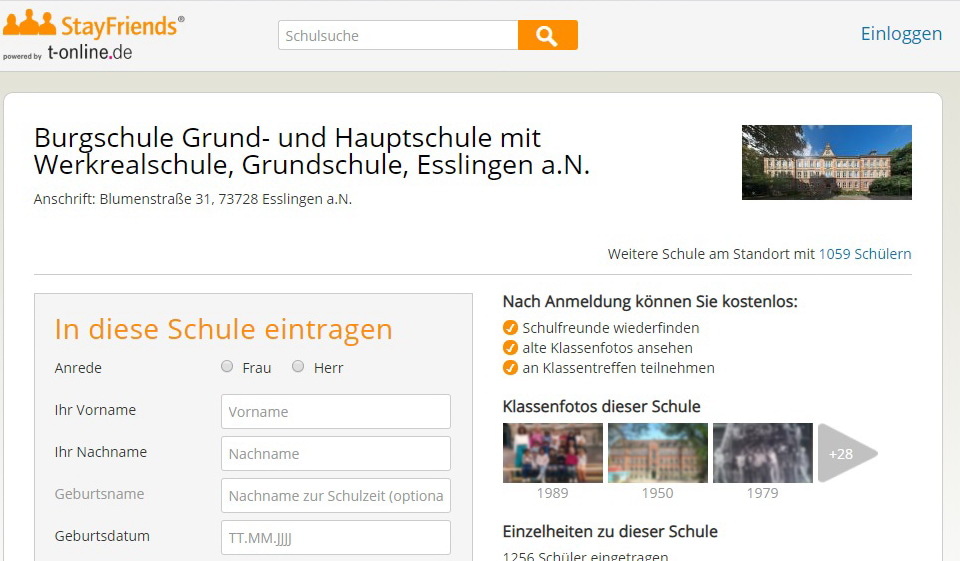This screenshot has height=561, width=960.
Task: Open the 1950 class photo thumbnail
Action: (x=657, y=453)
